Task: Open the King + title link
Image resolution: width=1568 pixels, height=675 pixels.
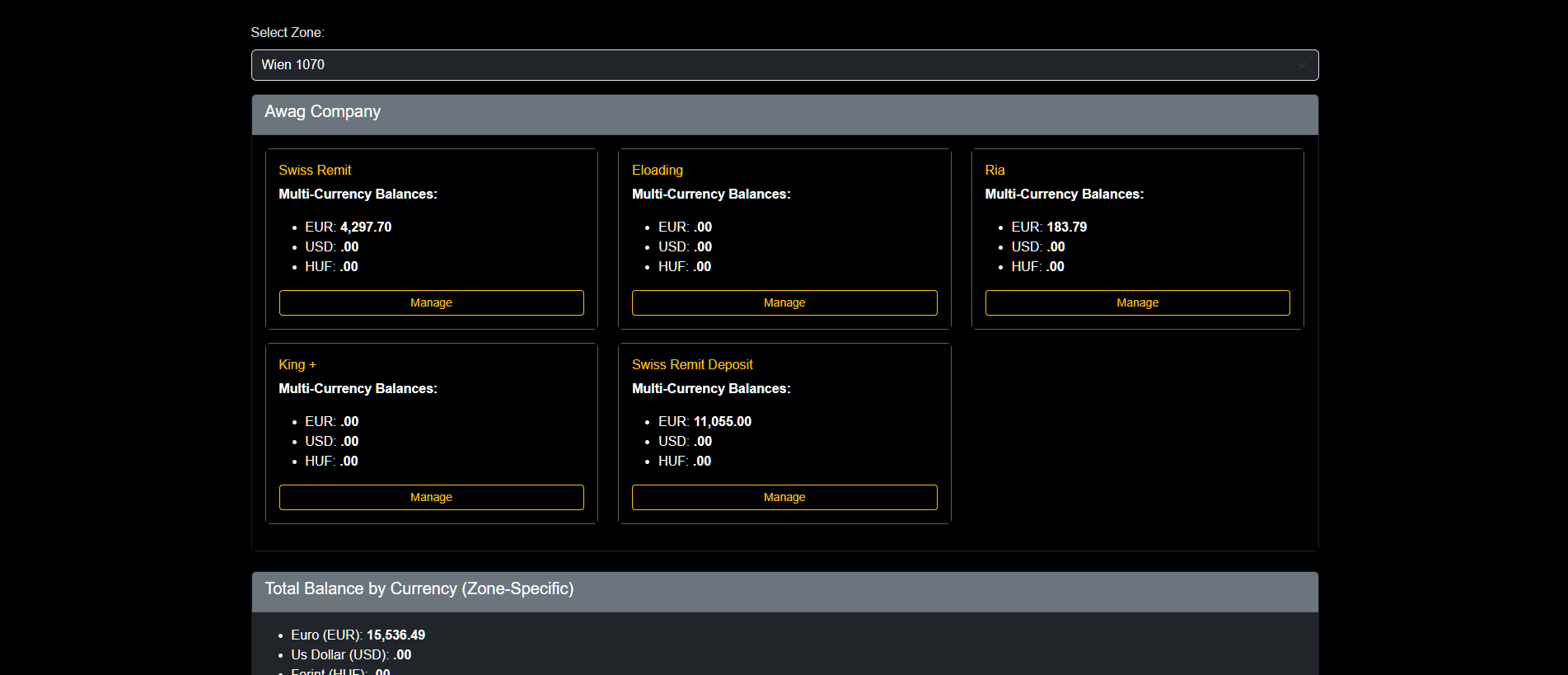Action: coord(297,364)
